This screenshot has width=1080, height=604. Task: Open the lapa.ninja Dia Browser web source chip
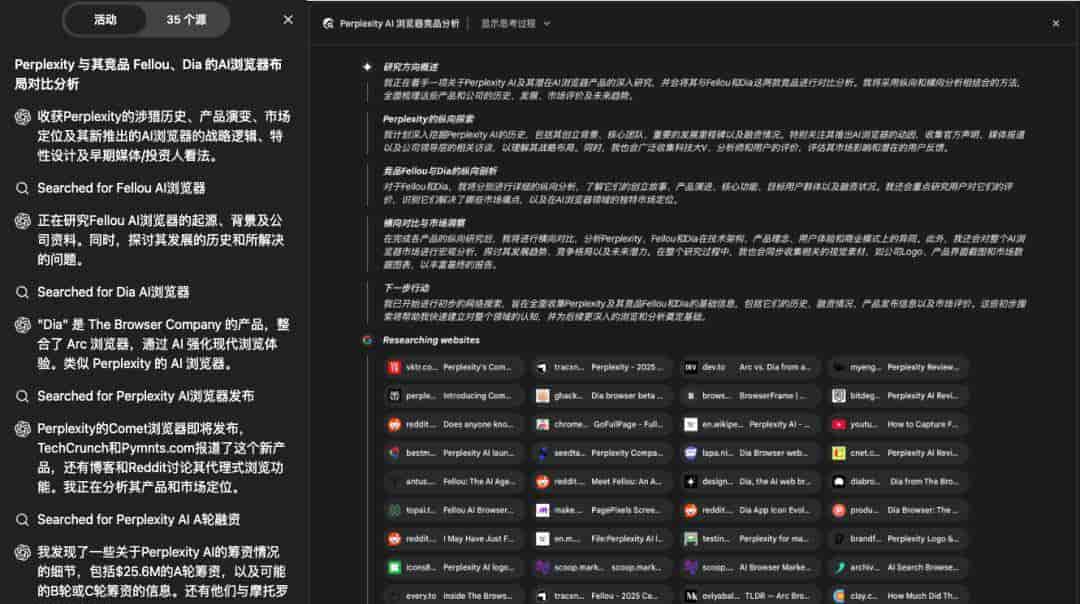(749, 453)
